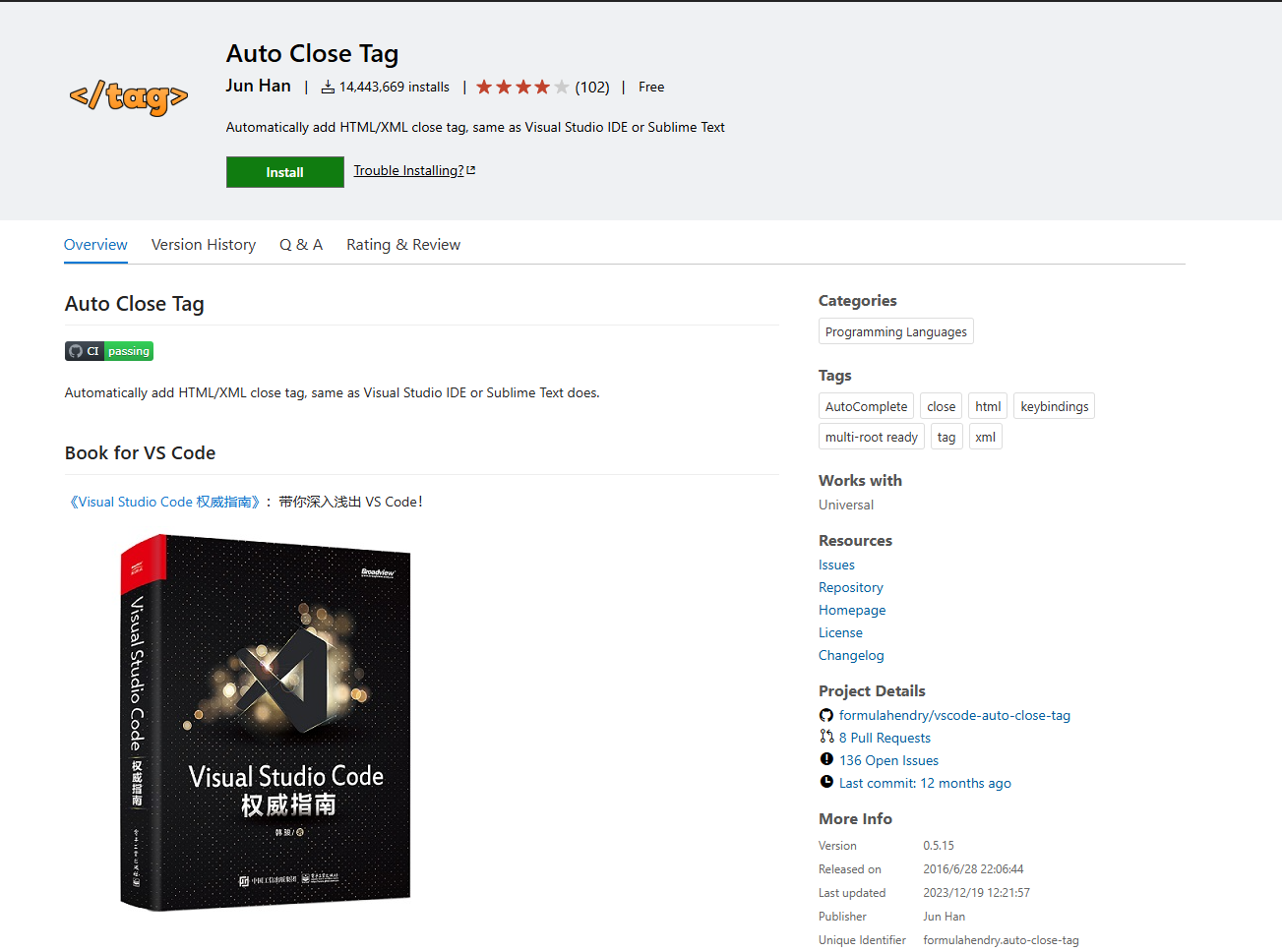
Task: Open the Last commit: 12 months ago link
Action: [925, 783]
